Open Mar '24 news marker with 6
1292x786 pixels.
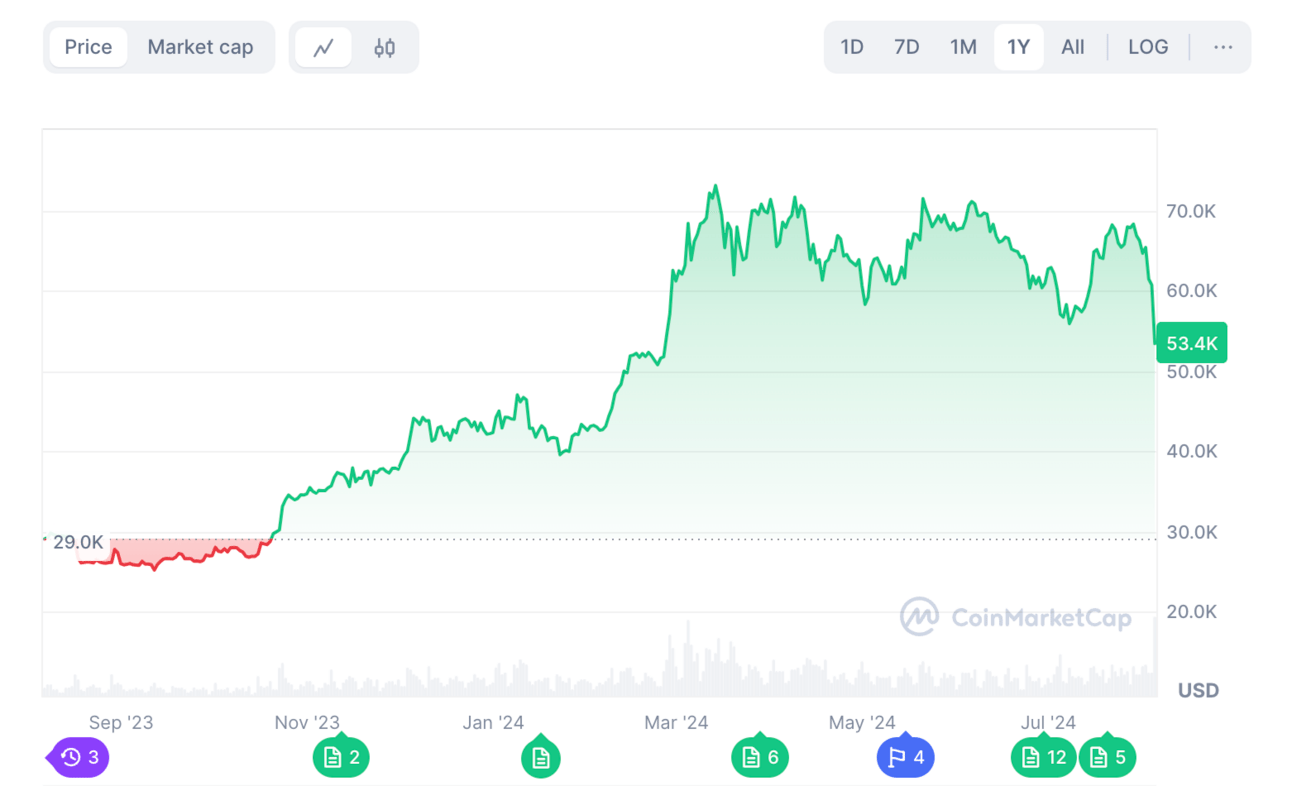click(x=760, y=757)
